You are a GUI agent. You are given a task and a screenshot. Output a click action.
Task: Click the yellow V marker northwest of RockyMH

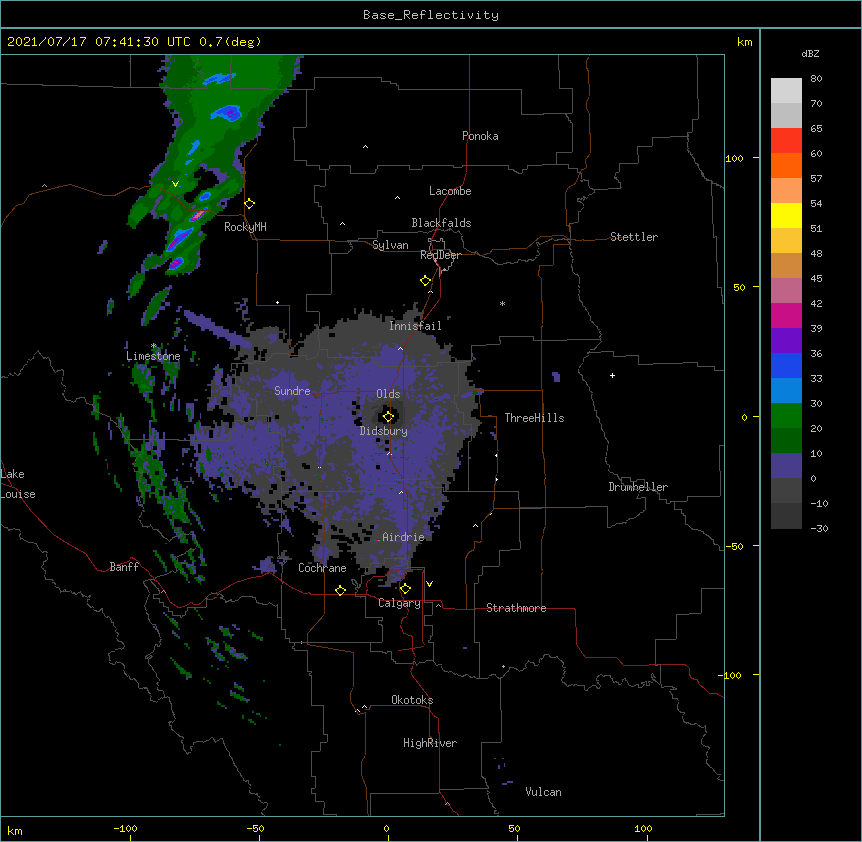(x=175, y=184)
